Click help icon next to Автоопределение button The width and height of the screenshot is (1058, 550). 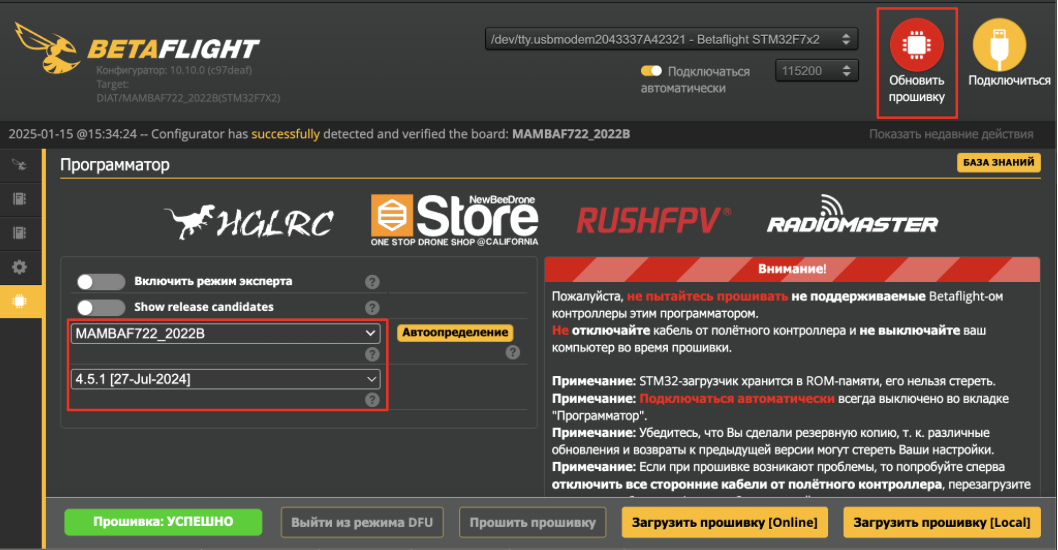pos(513,352)
